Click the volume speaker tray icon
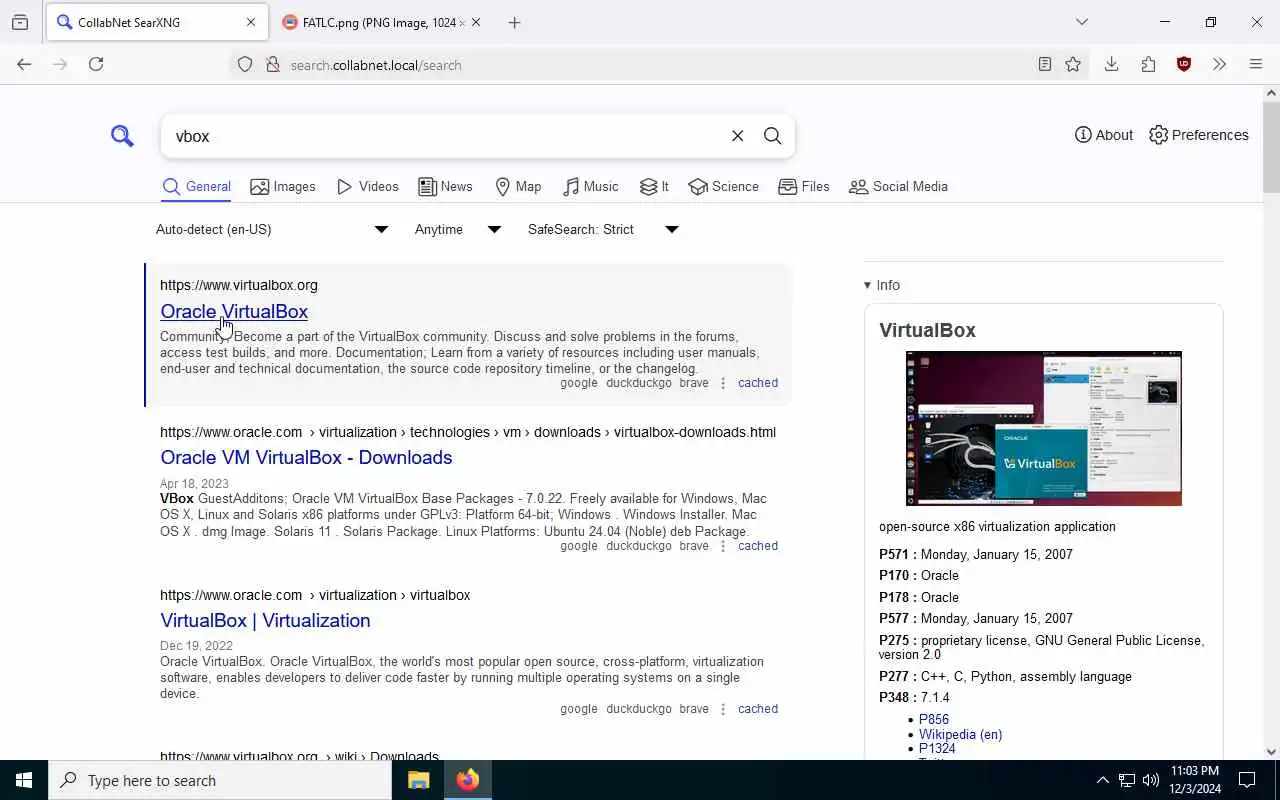 coord(1151,780)
